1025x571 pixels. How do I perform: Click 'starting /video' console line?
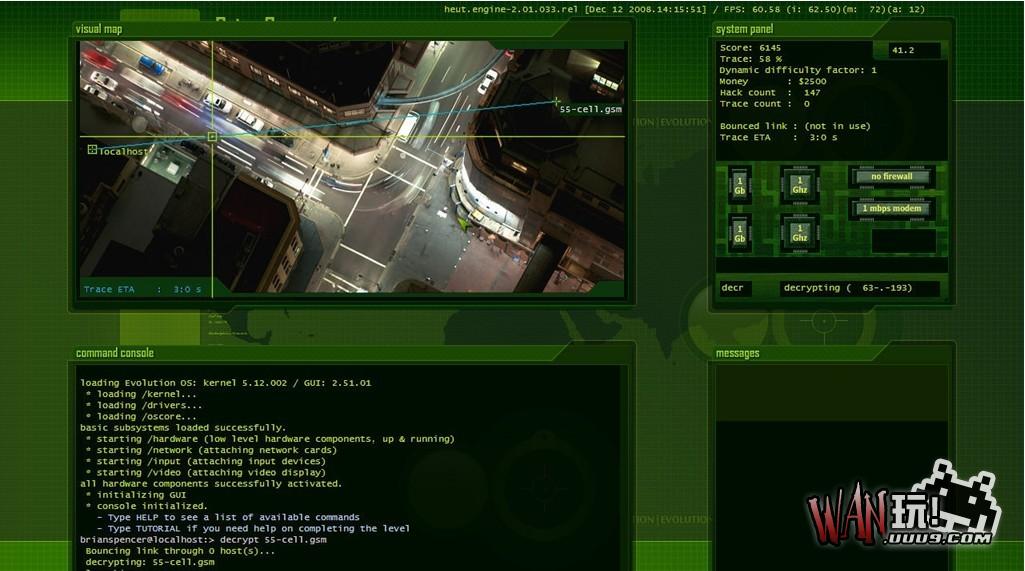(206, 472)
